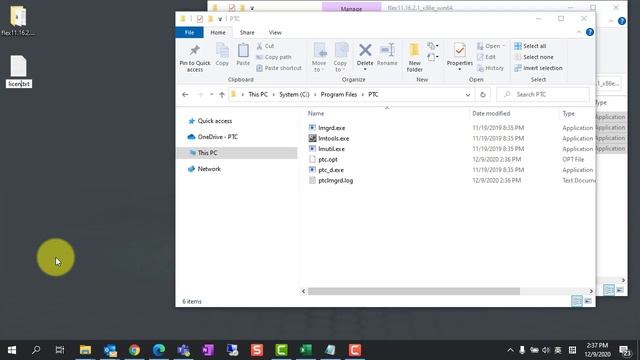The width and height of the screenshot is (640, 360).
Task: Click Invert selection
Action: [x=538, y=68]
